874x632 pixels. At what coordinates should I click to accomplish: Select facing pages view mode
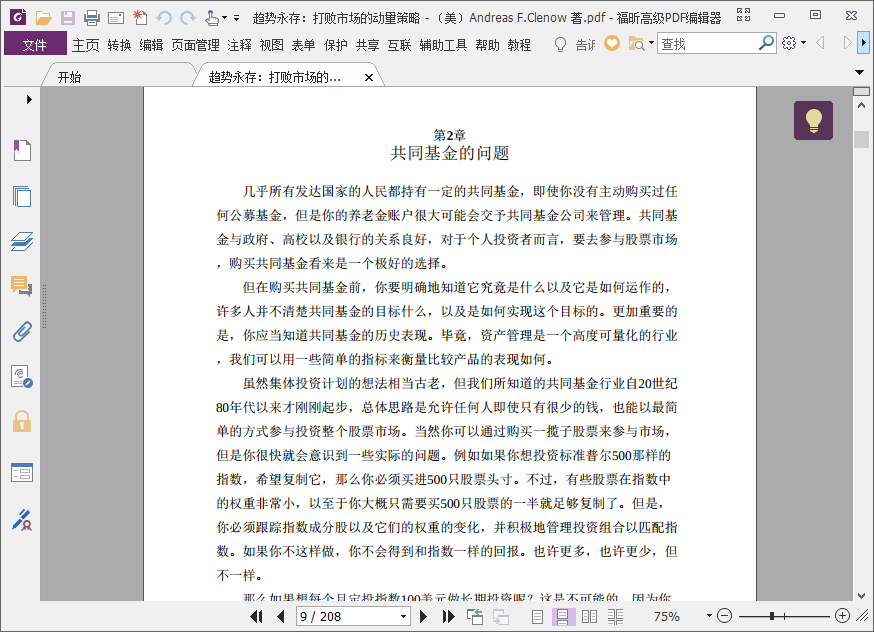589,616
